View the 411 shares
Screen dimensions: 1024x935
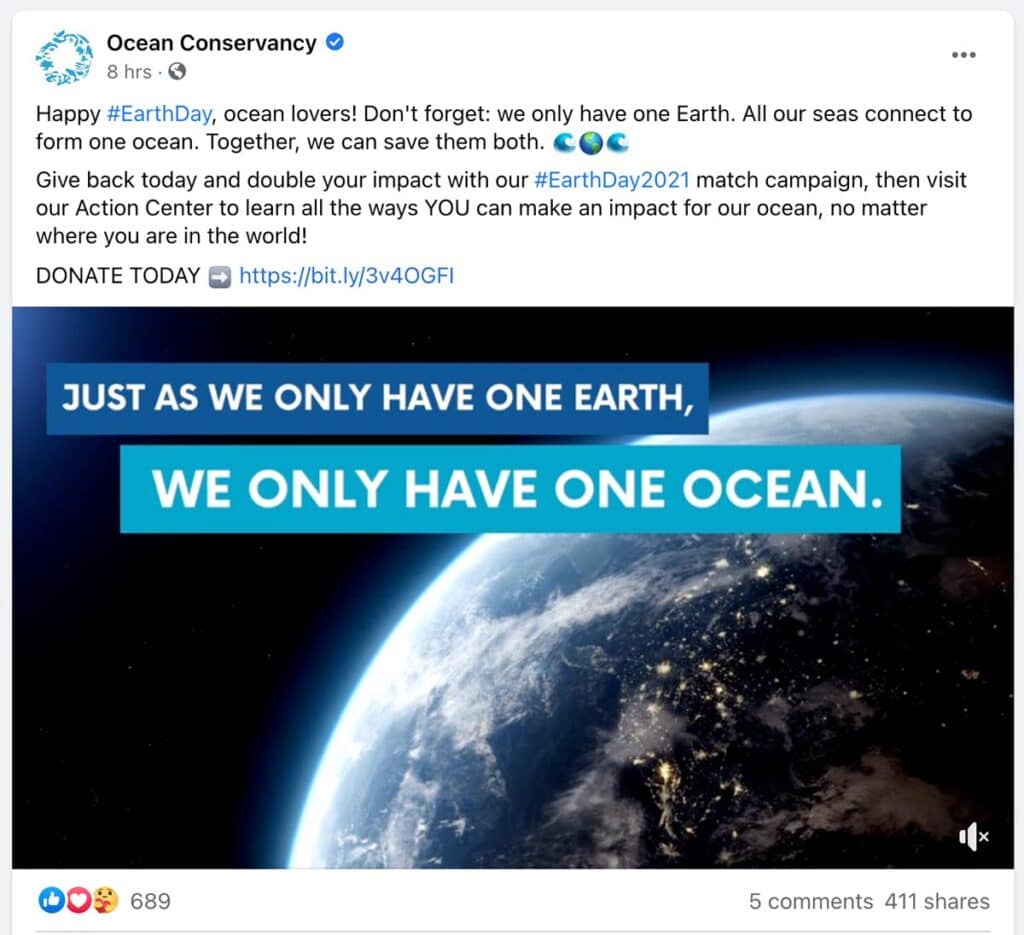[936, 901]
